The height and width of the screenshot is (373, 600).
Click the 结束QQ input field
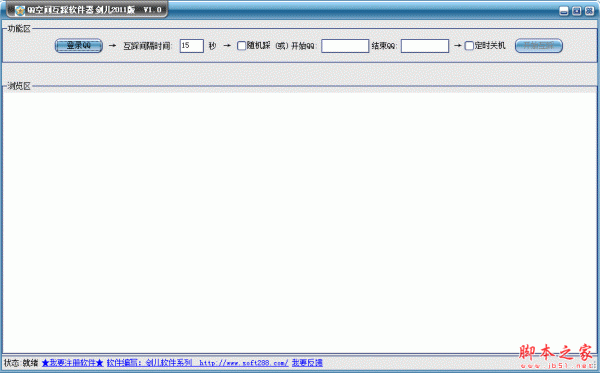[424, 46]
